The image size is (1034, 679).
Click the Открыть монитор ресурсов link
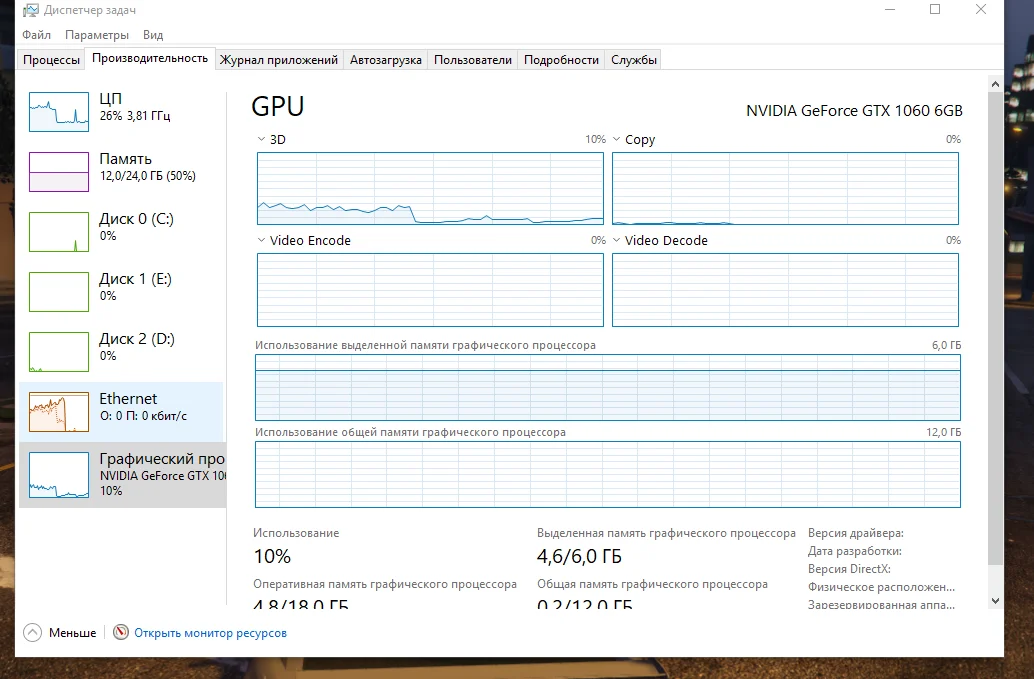pos(210,633)
